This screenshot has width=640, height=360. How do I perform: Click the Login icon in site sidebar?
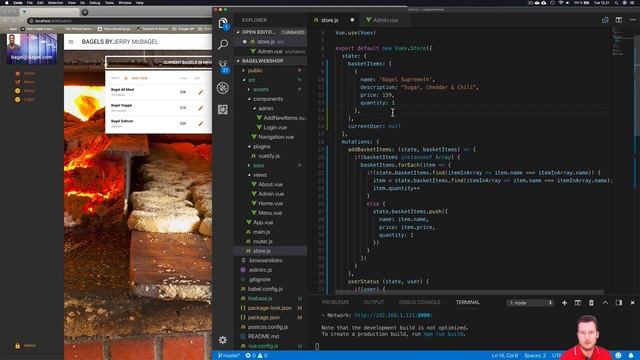[x=18, y=99]
